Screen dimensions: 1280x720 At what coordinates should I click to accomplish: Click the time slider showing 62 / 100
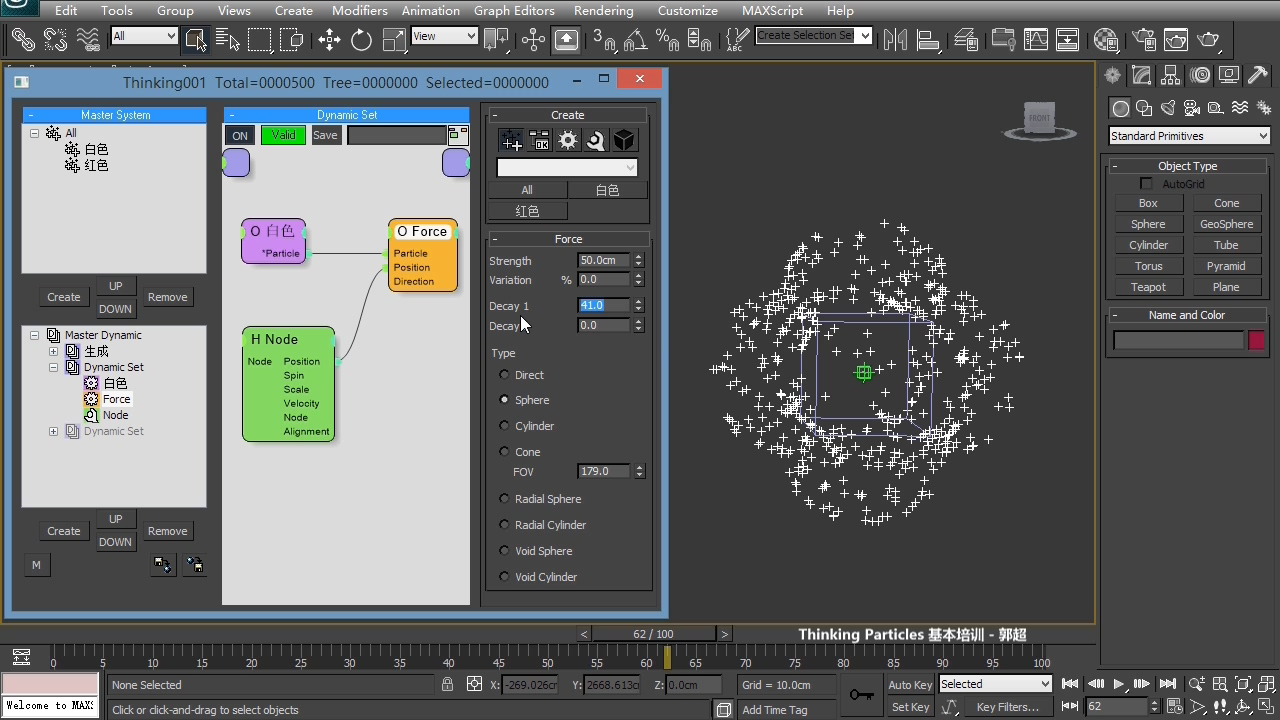tap(653, 634)
